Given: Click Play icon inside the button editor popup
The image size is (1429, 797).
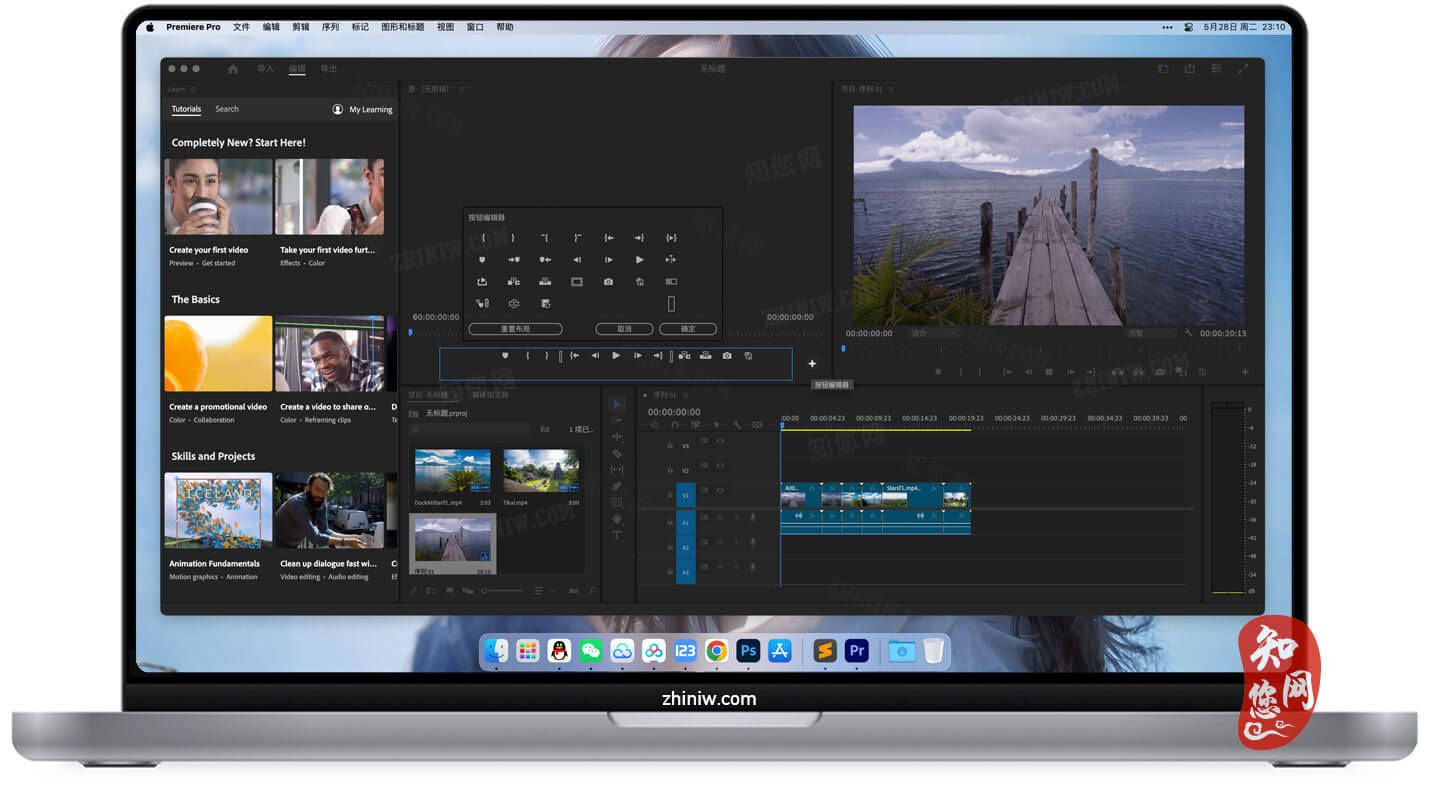Looking at the screenshot, I should pyautogui.click(x=639, y=260).
